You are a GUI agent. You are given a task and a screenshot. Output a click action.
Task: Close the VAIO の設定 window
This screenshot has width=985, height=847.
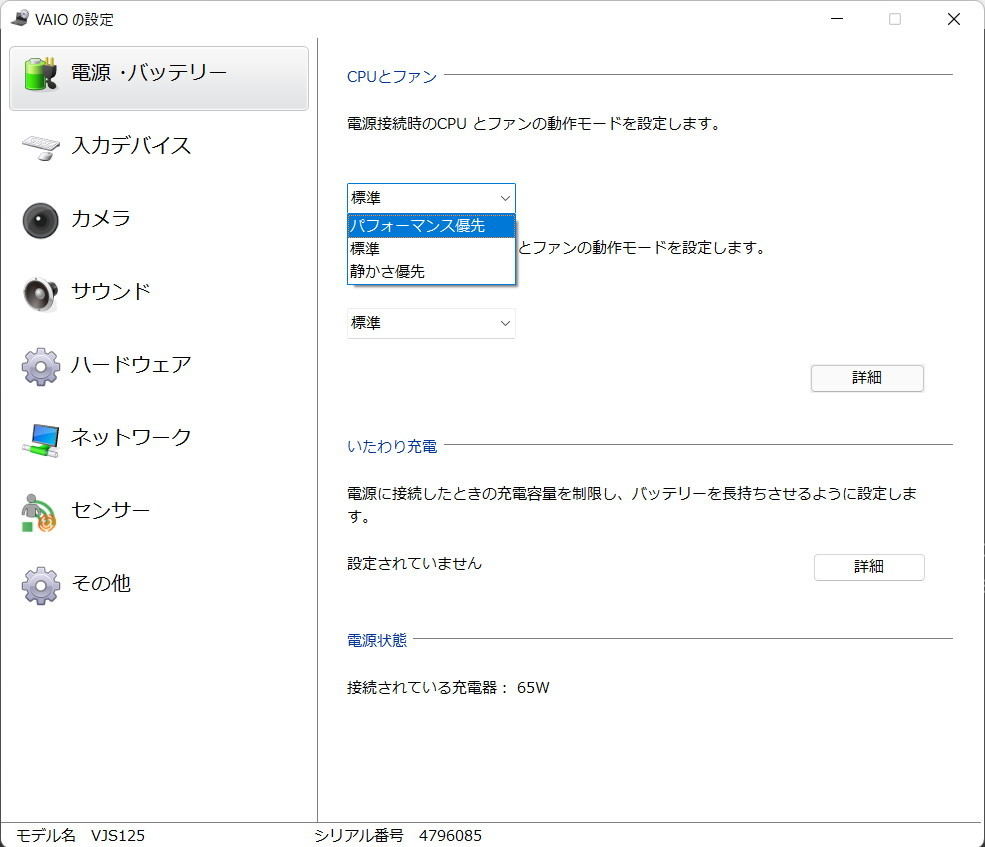pyautogui.click(x=954, y=19)
